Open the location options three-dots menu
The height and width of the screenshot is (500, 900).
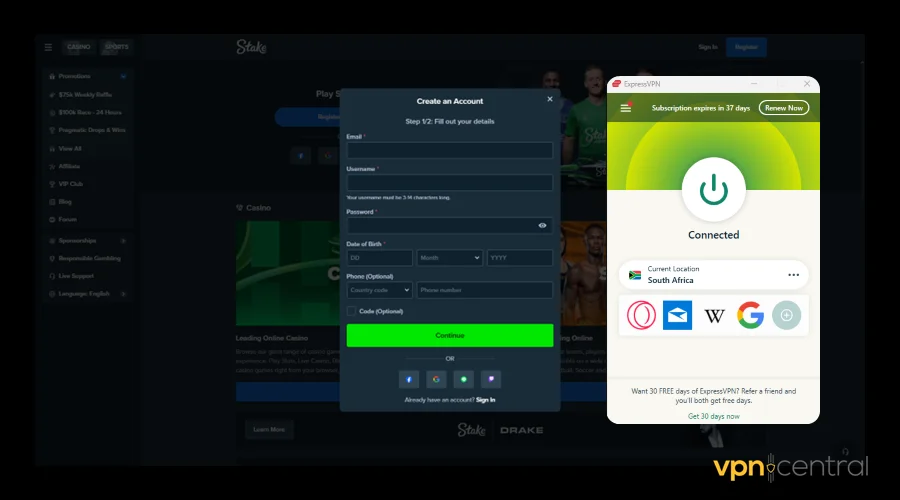tap(793, 275)
